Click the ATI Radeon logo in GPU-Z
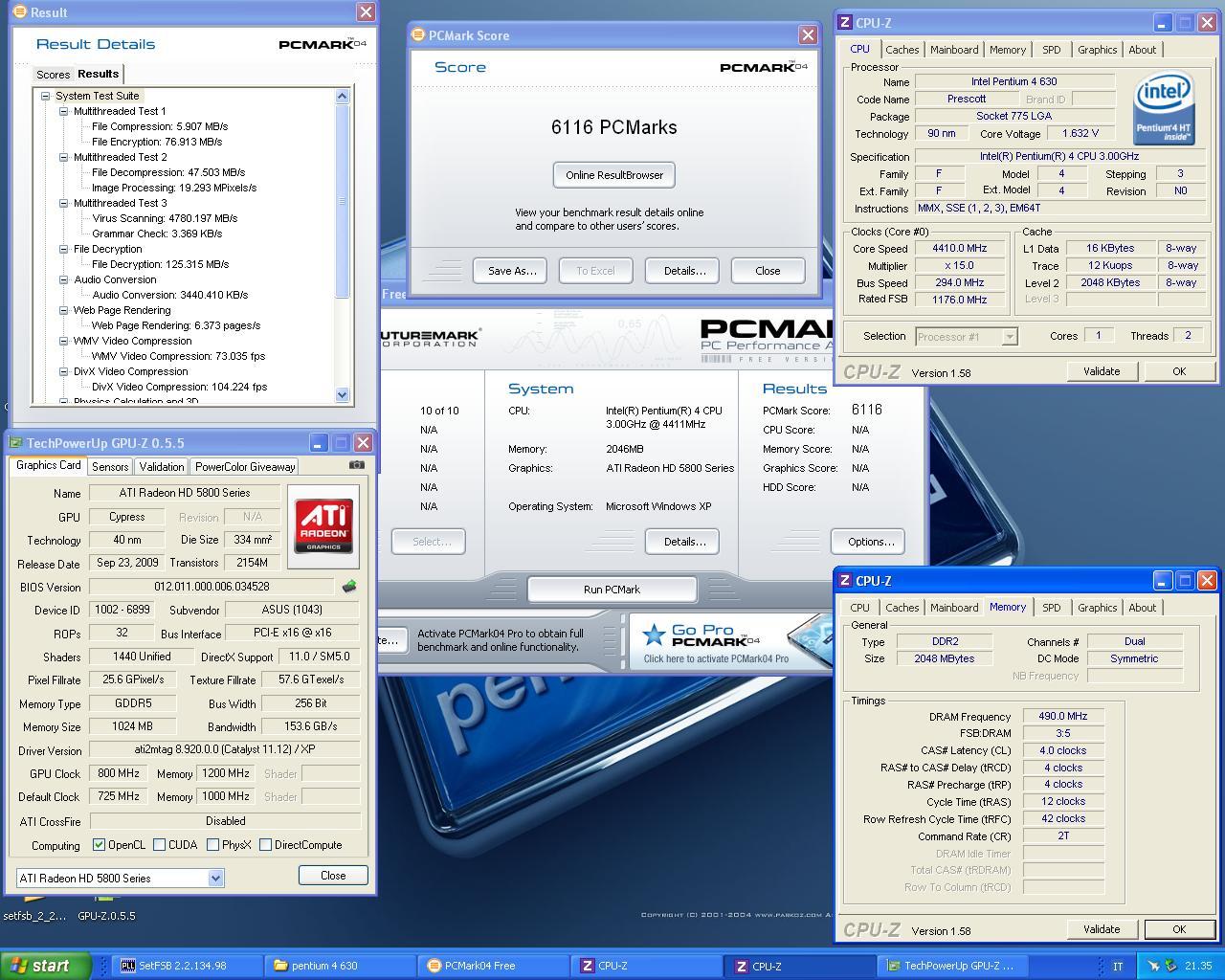1225x980 pixels. coord(323,525)
